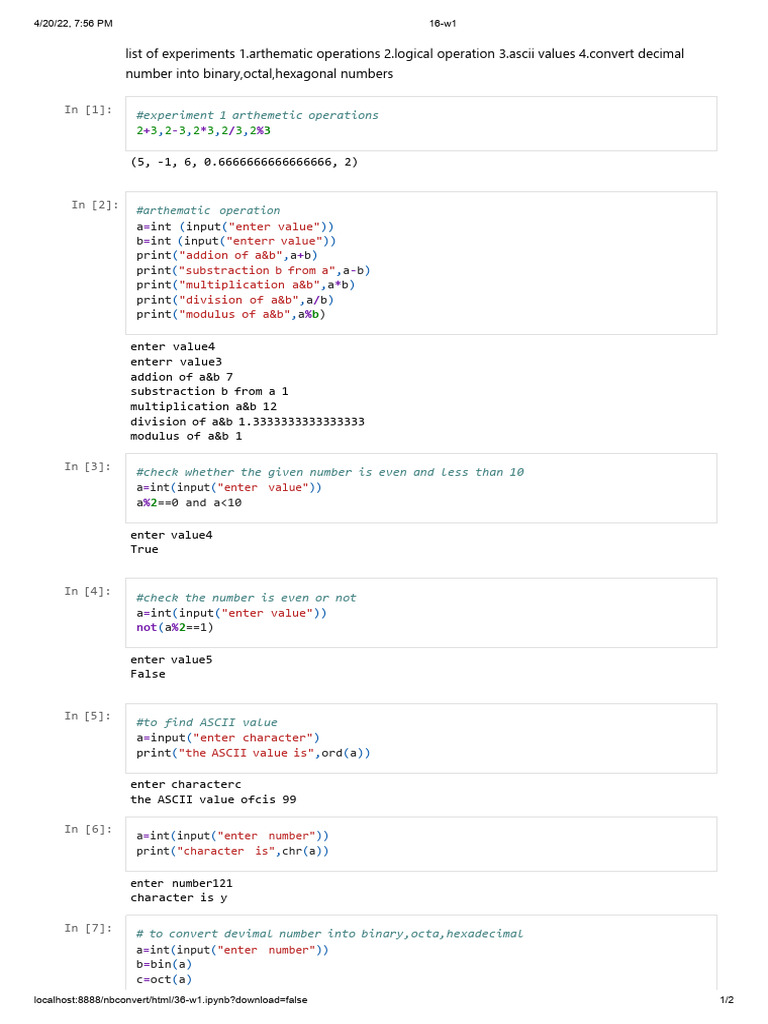Click the 'In [6]:' prompt label

click(x=88, y=829)
